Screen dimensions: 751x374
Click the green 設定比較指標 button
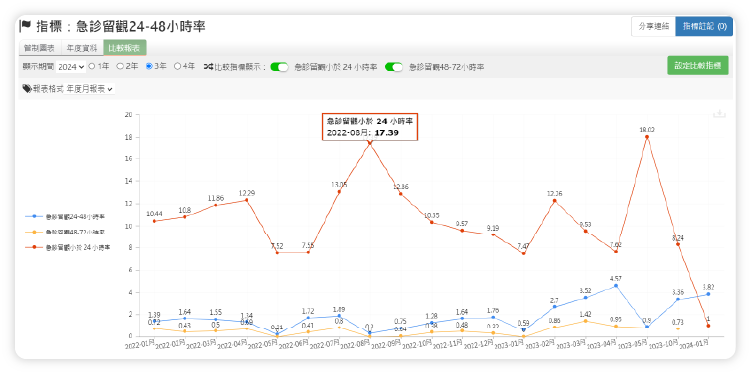click(698, 66)
